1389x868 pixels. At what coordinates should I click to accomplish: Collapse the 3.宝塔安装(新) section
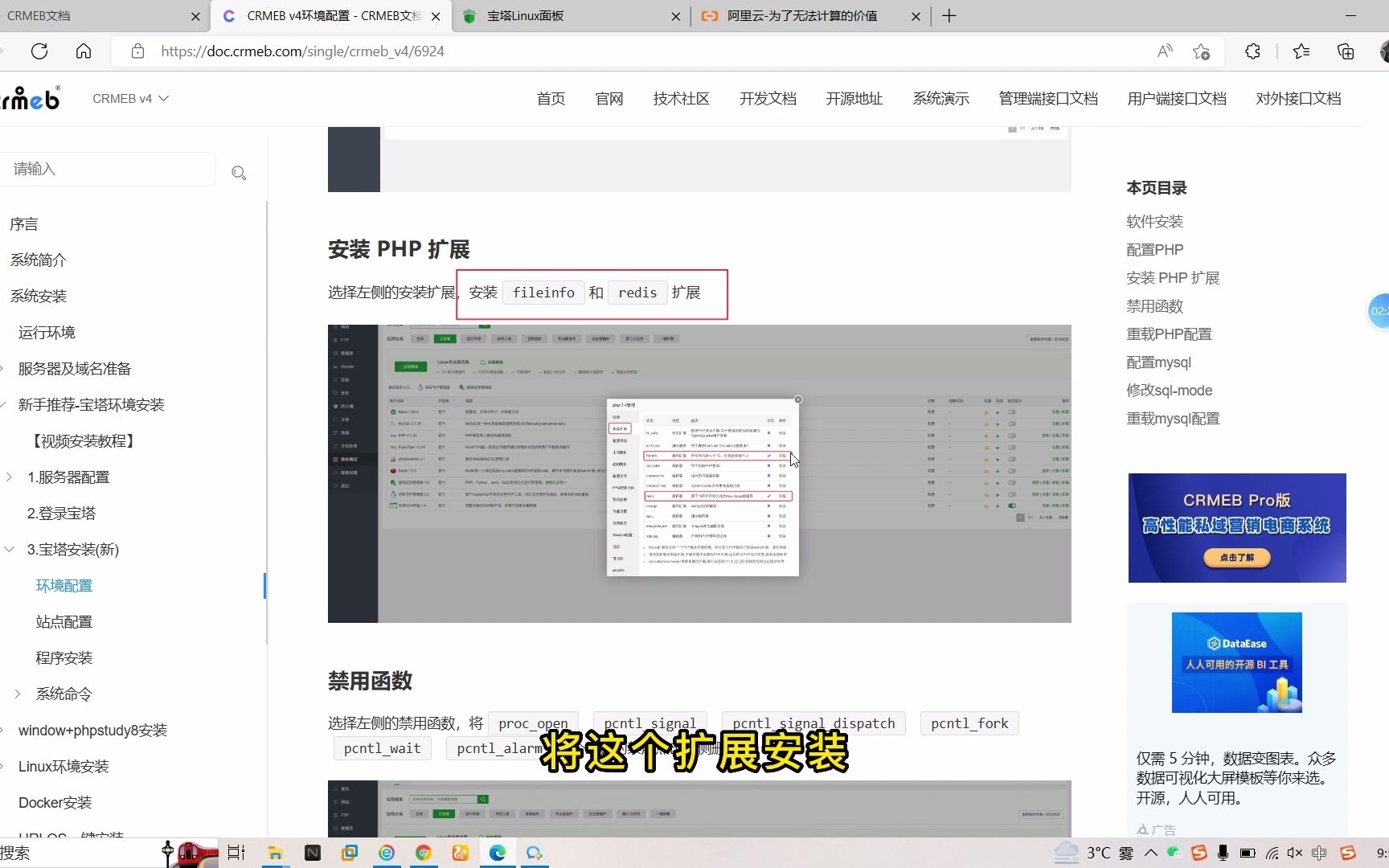10,549
